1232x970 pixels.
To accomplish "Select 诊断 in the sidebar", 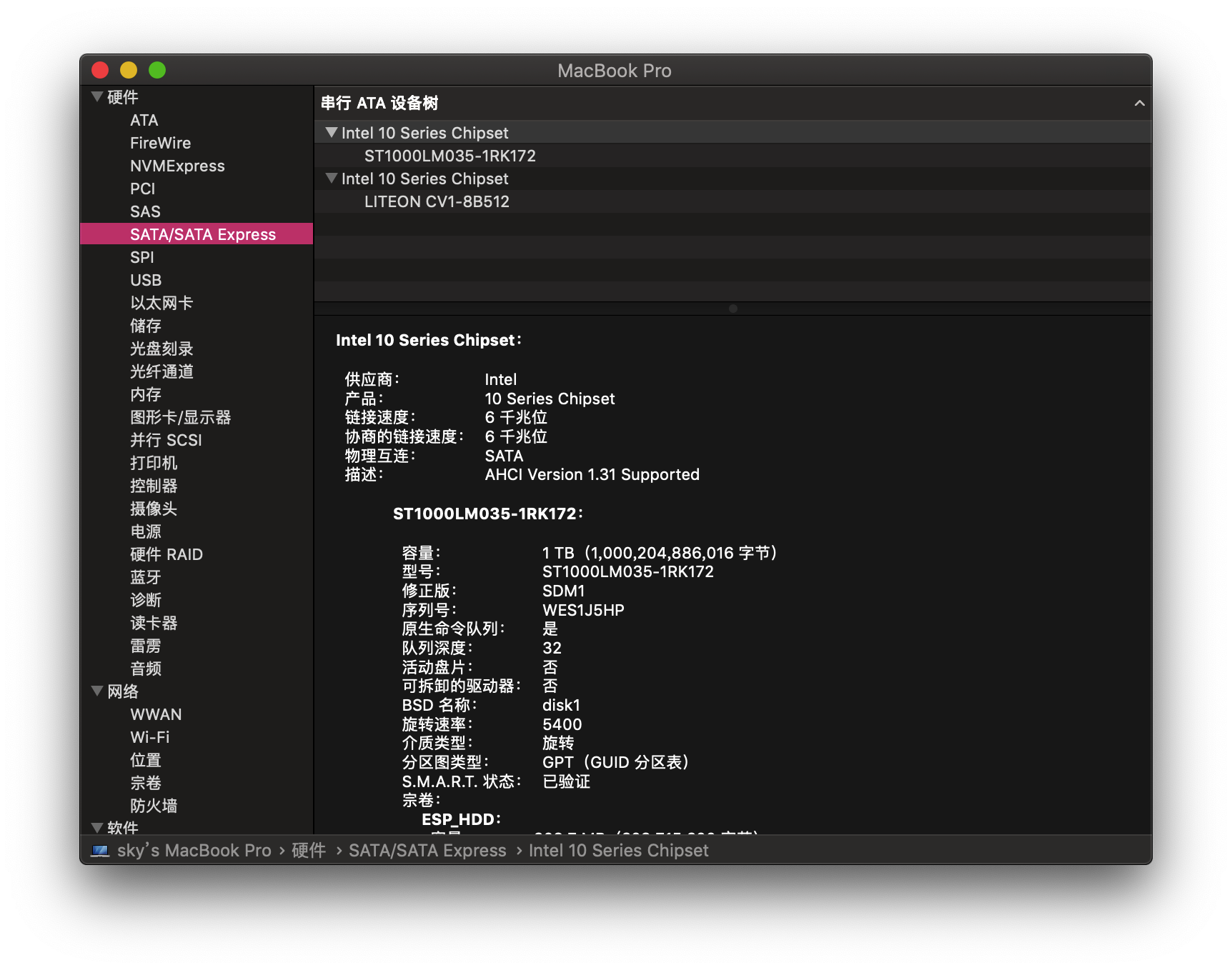I will point(146,600).
